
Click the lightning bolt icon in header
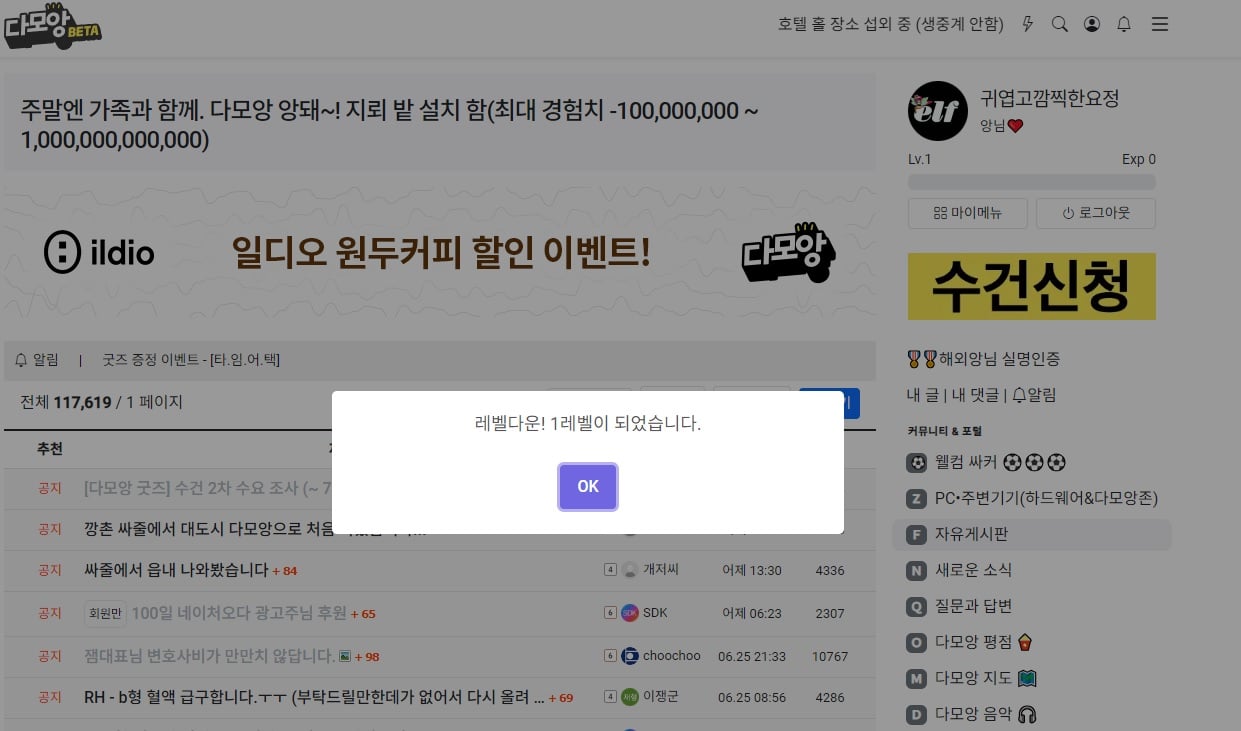point(1028,24)
